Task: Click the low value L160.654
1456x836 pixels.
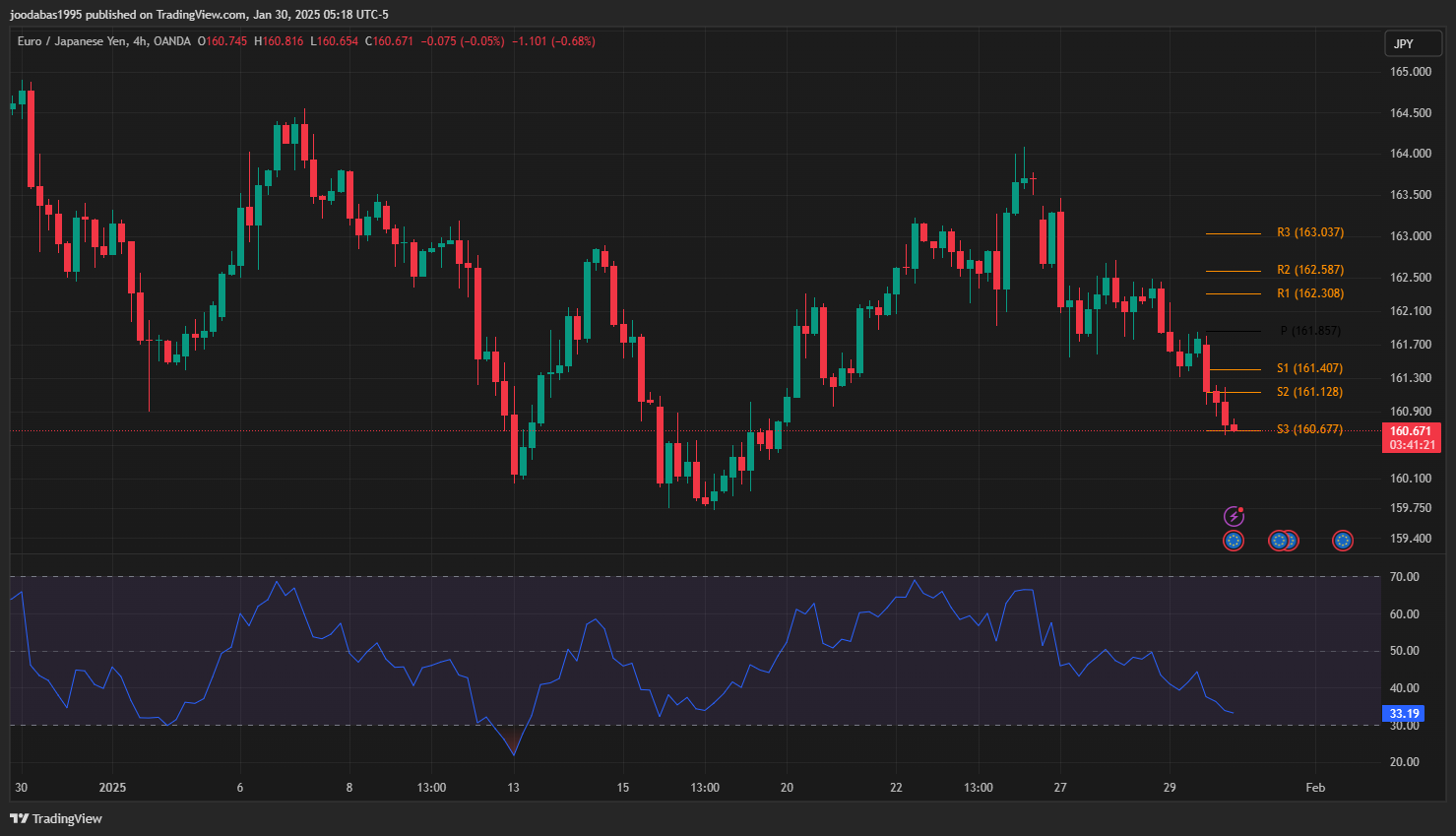Action: 334,41
